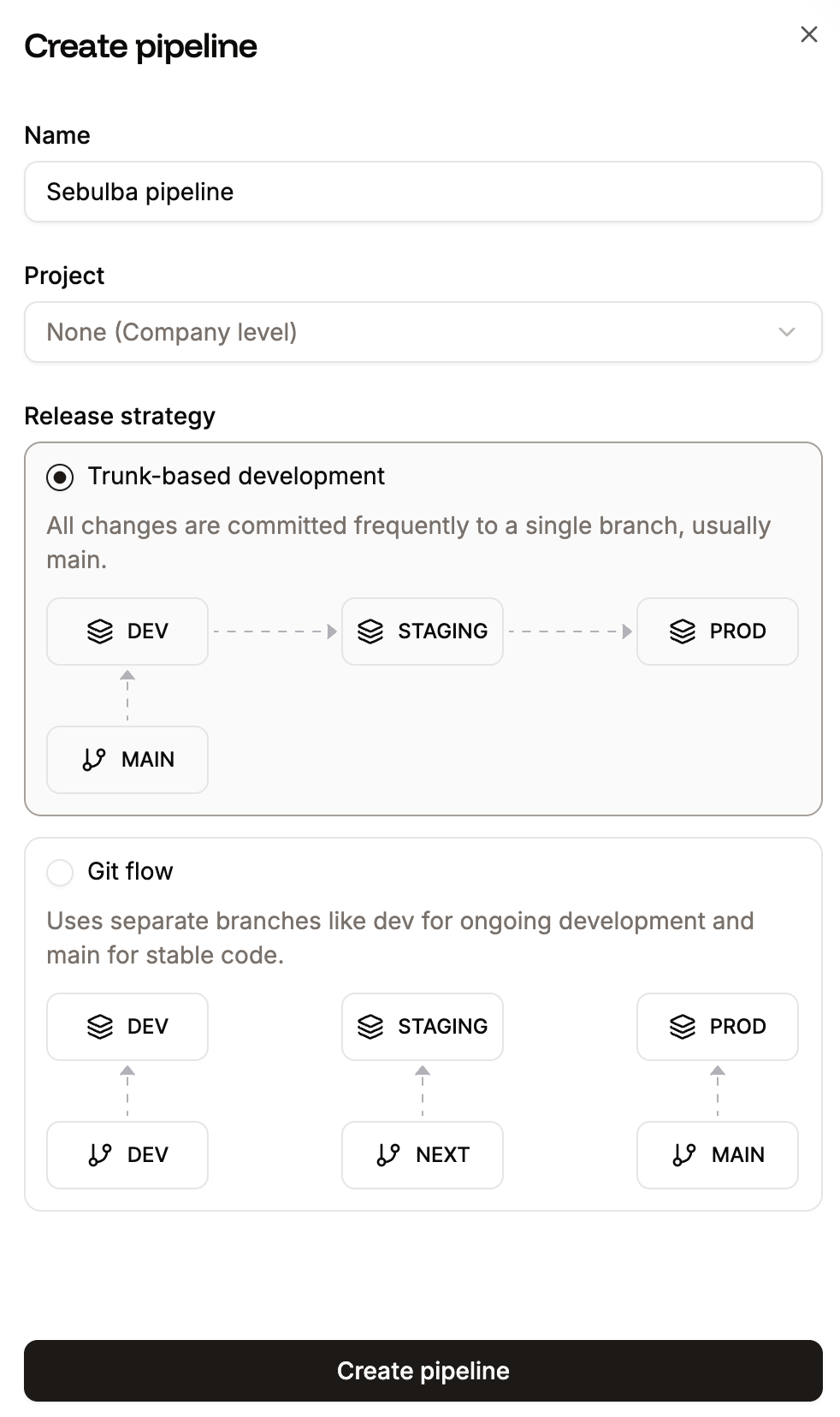Click the STAGING stack icon in Git flow

pos(371,1027)
